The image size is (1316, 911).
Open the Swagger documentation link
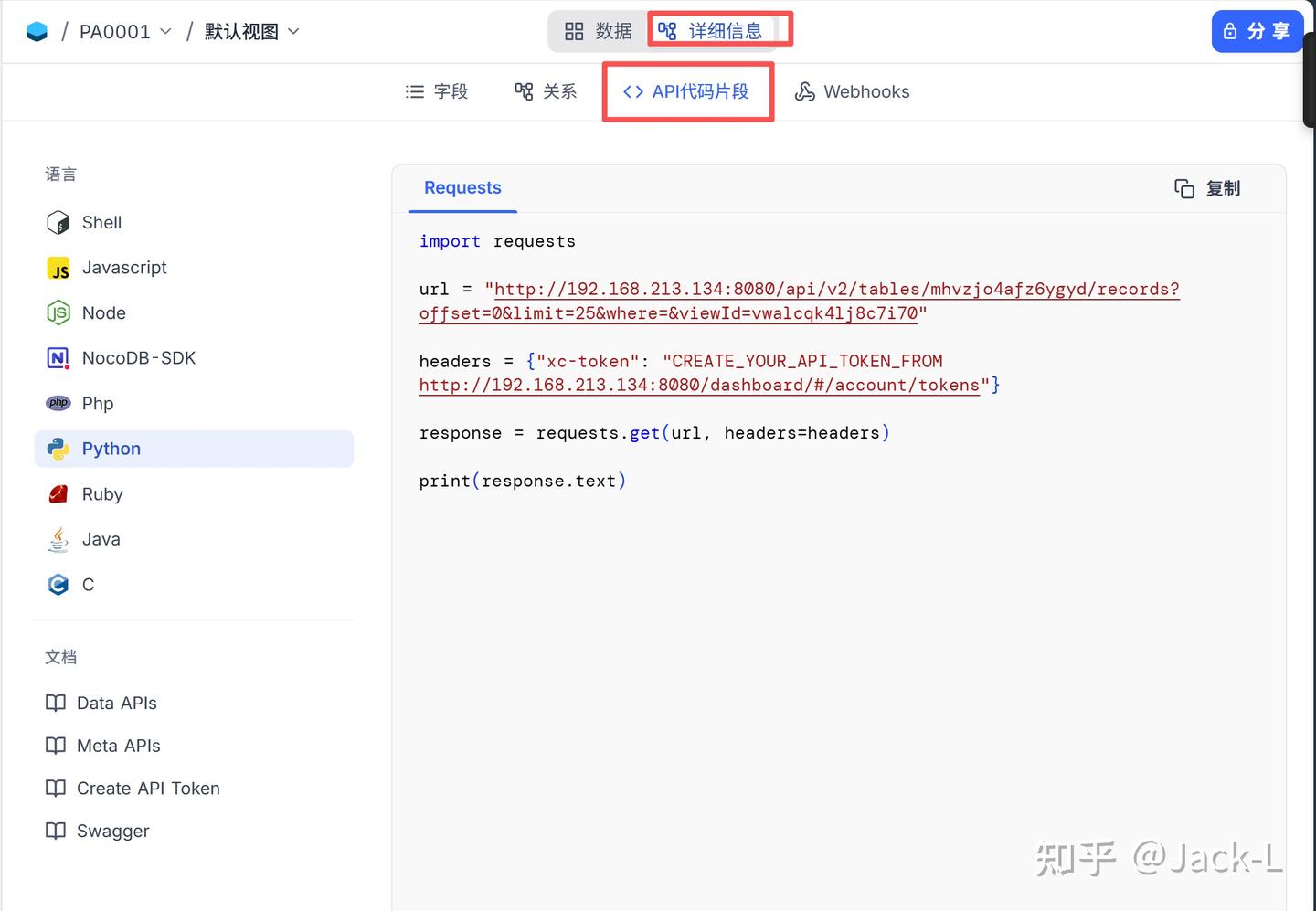coord(111,832)
